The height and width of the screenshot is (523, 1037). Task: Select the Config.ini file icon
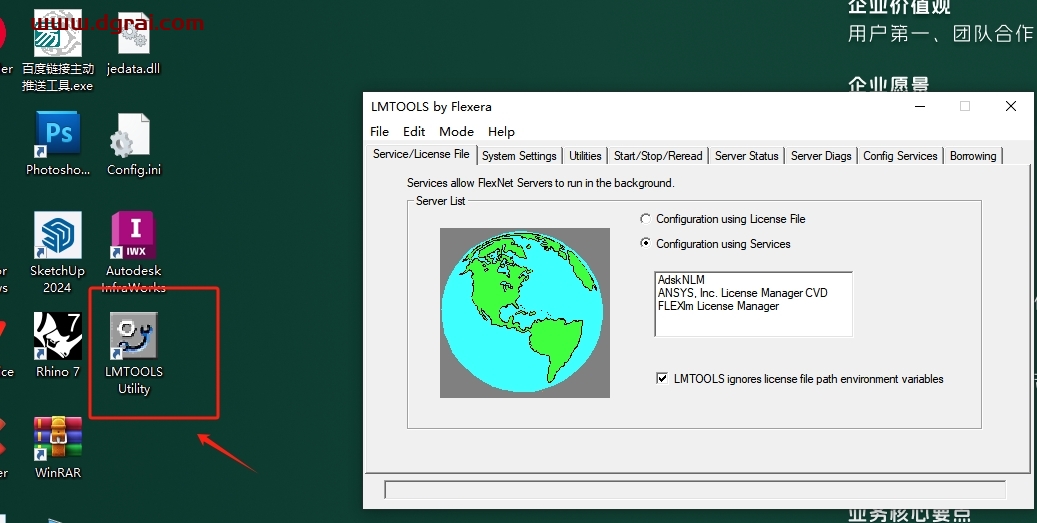coord(133,136)
